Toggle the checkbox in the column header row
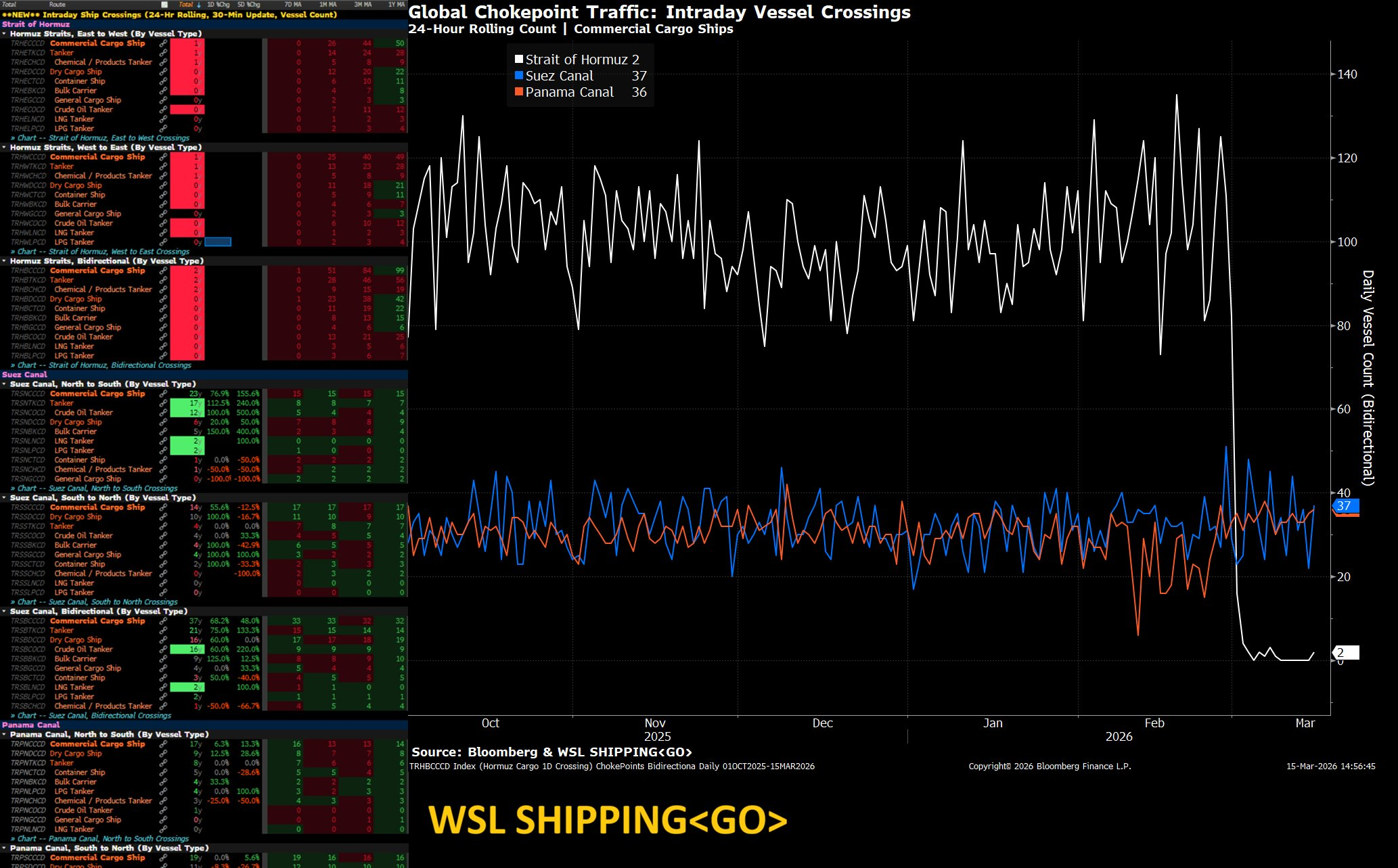1398x868 pixels. click(x=164, y=5)
